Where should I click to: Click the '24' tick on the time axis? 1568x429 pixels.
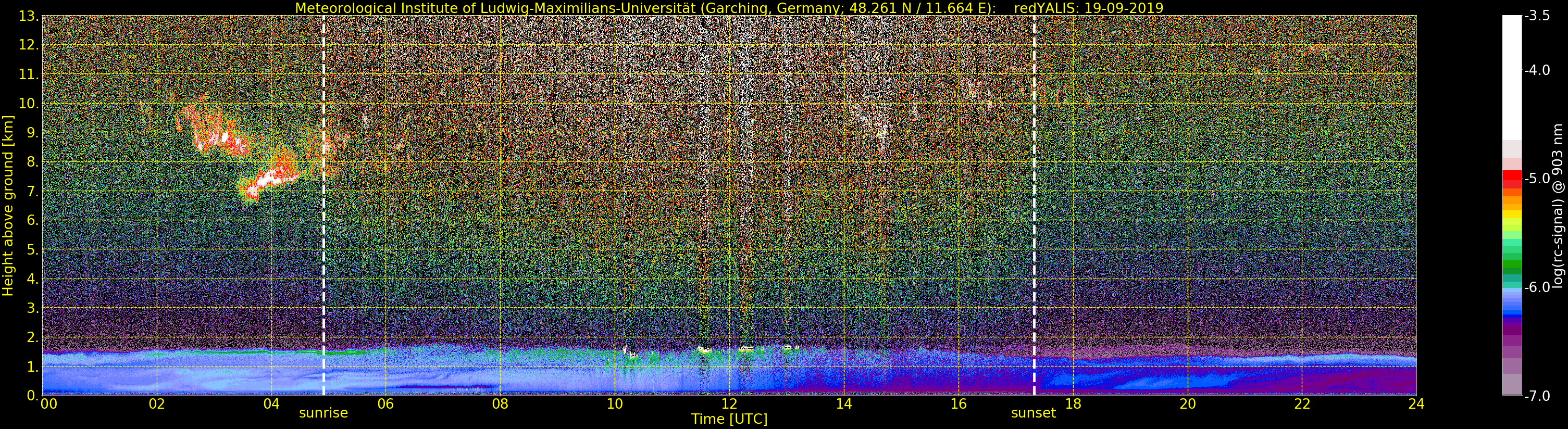(x=1416, y=404)
